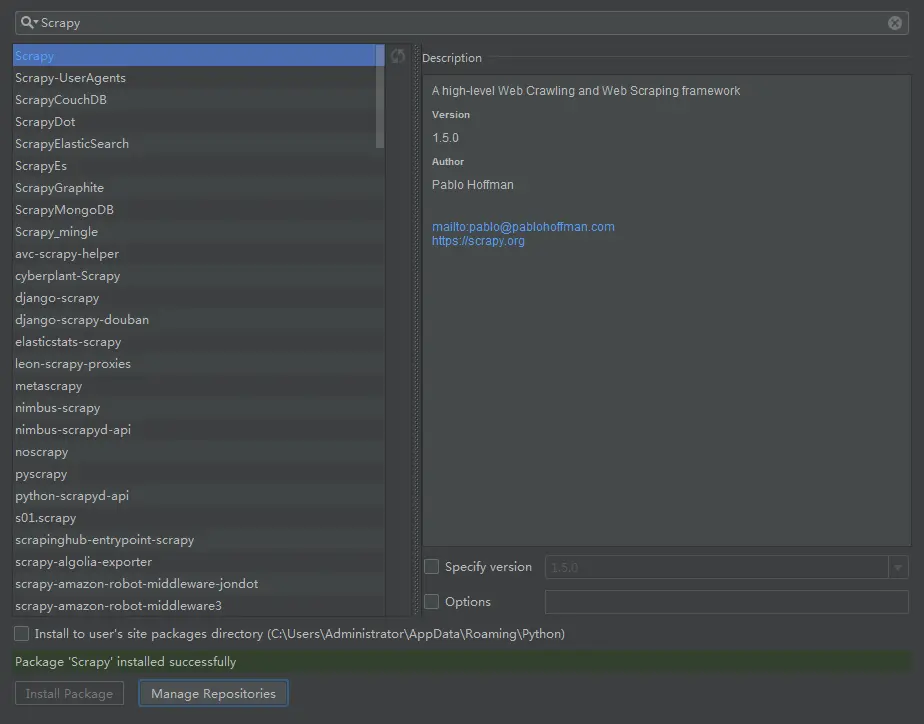Select scrapinghub-entrypoint-scrapy package
The width and height of the screenshot is (924, 724).
click(199, 540)
